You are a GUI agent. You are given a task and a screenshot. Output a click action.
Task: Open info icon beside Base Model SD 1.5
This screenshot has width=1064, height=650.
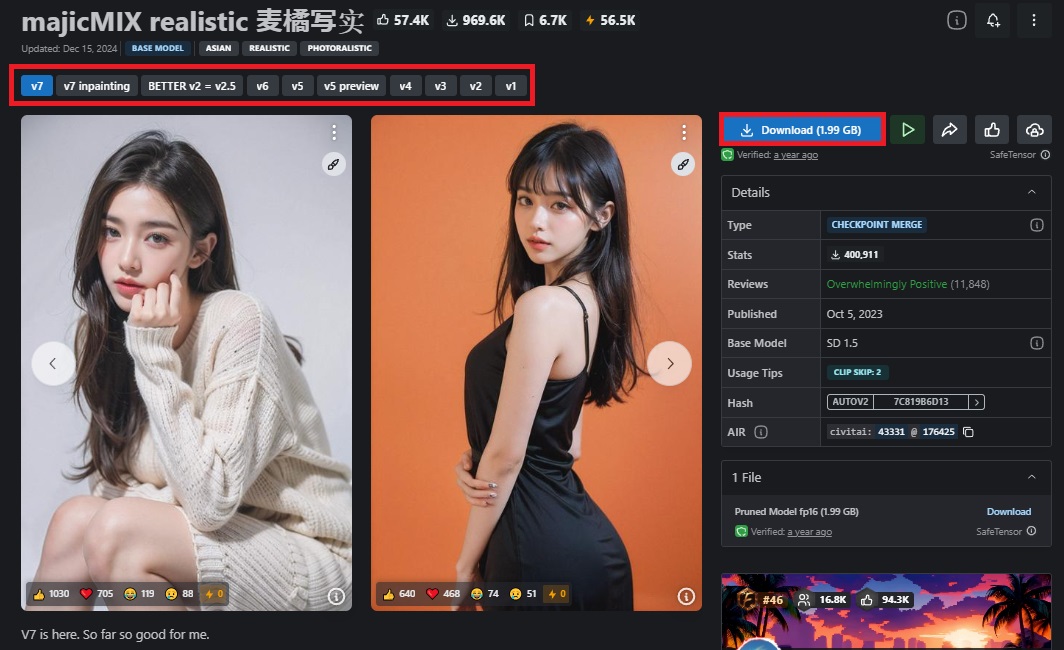coord(1037,343)
